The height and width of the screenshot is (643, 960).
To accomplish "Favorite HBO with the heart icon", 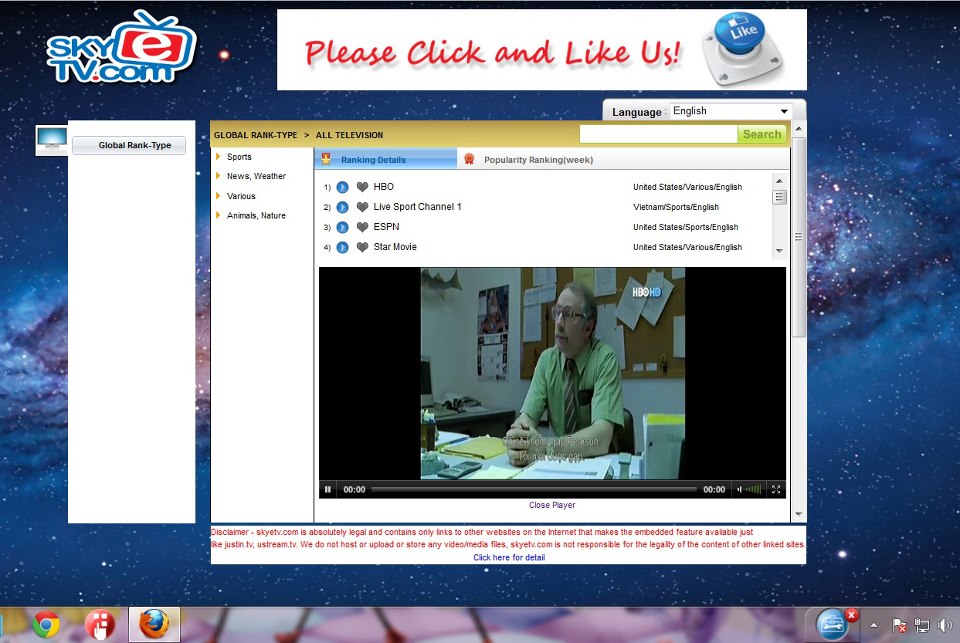I will (x=362, y=187).
